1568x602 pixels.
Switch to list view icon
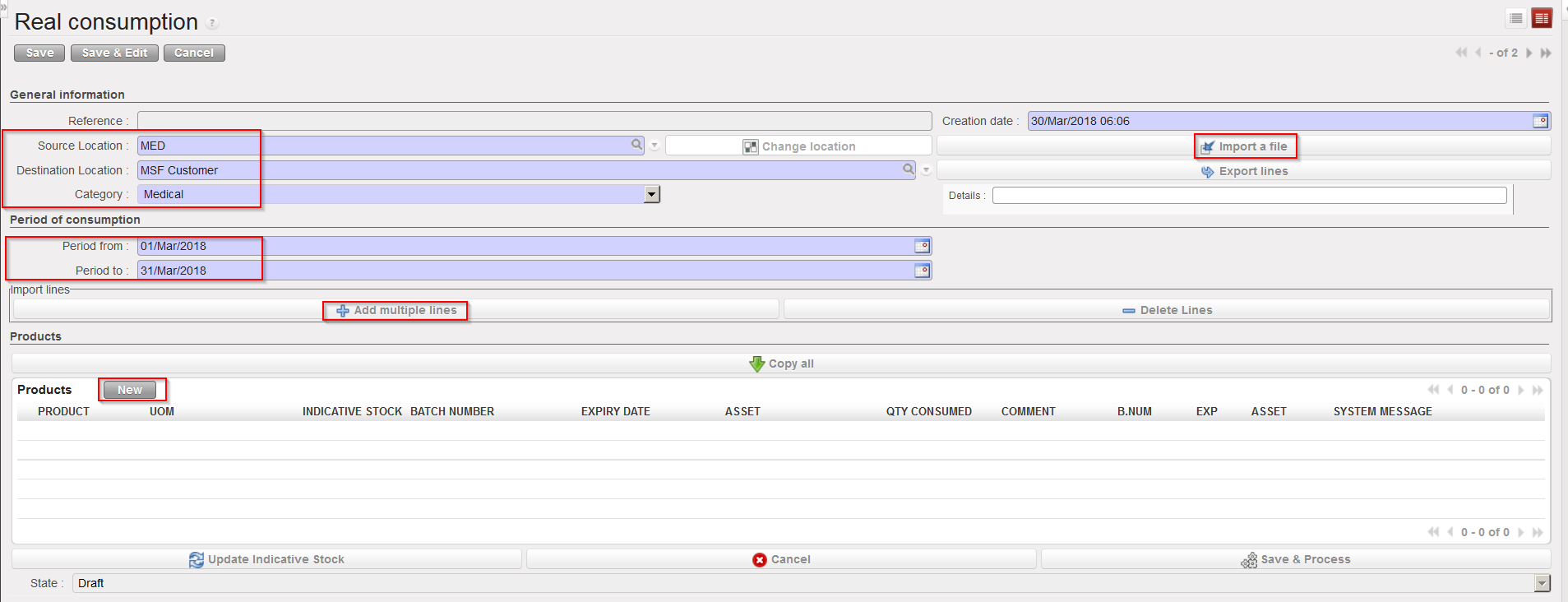click(1516, 18)
